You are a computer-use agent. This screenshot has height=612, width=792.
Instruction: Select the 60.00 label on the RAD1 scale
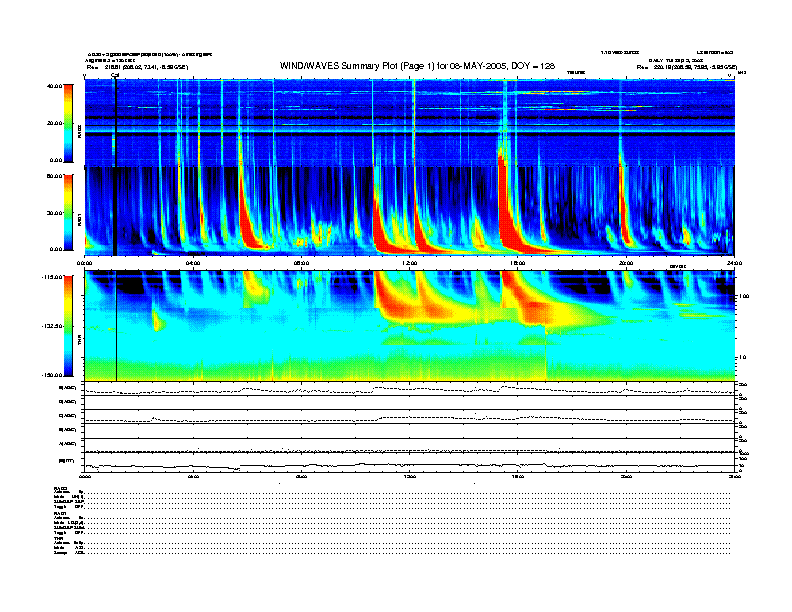54,176
